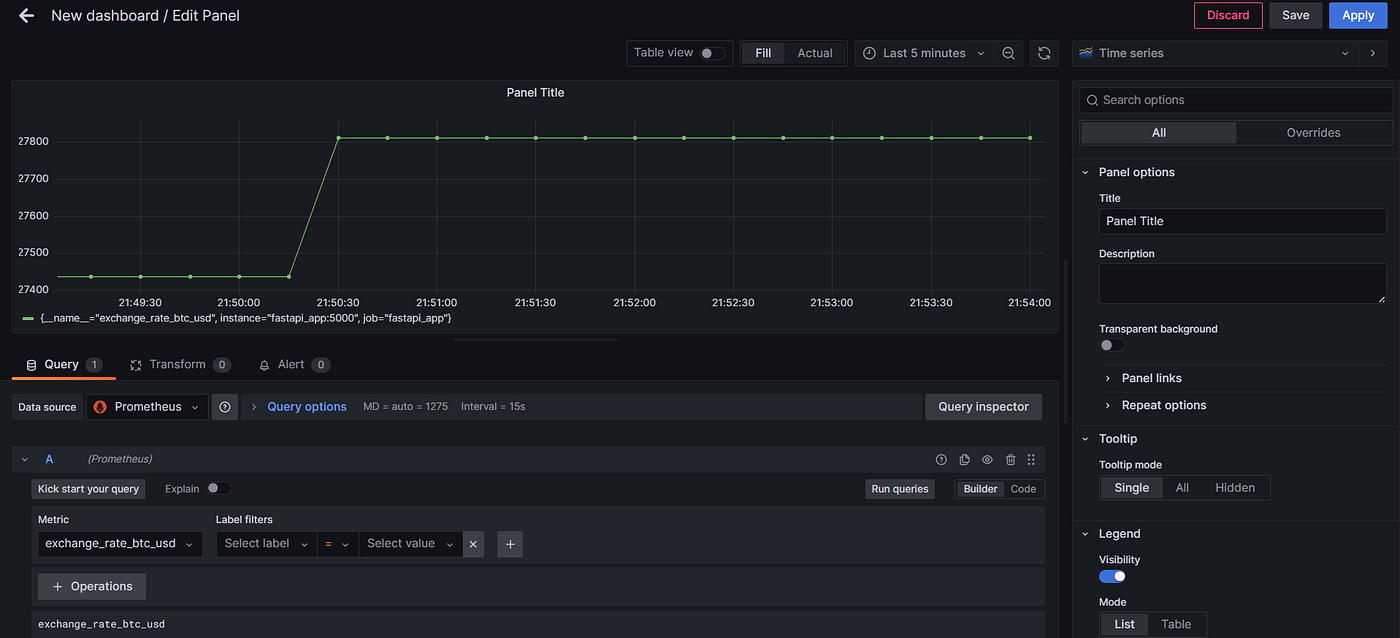The width and height of the screenshot is (1400, 638).
Task: Open the Query tab
Action: pos(64,365)
